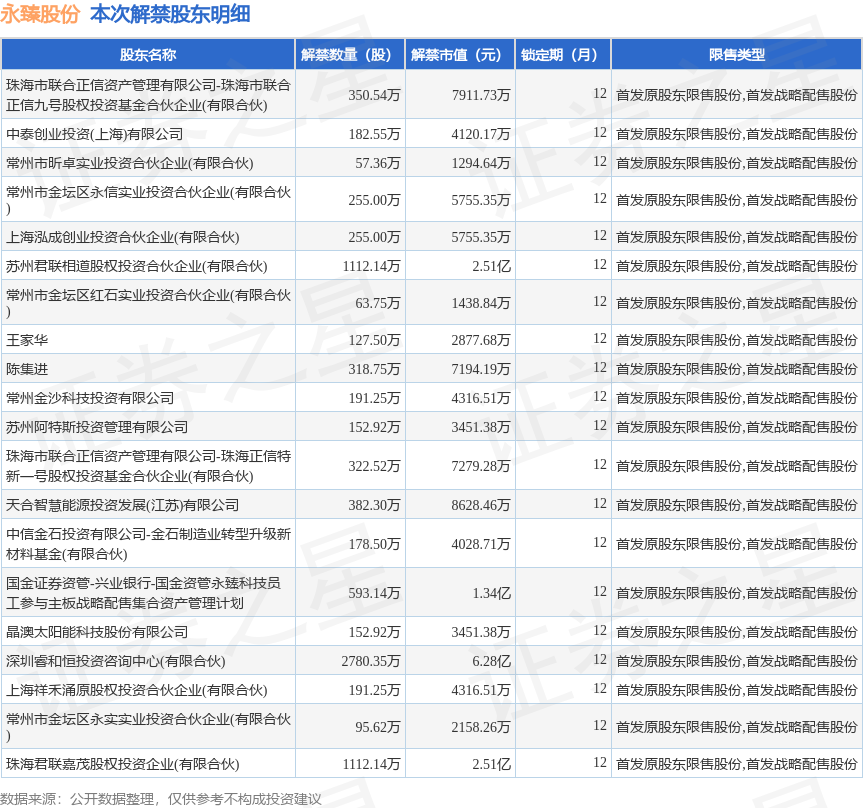The image size is (863, 808).
Task: Select the 中信金石投资有限公司 shareholder name cell
Action: 148,544
